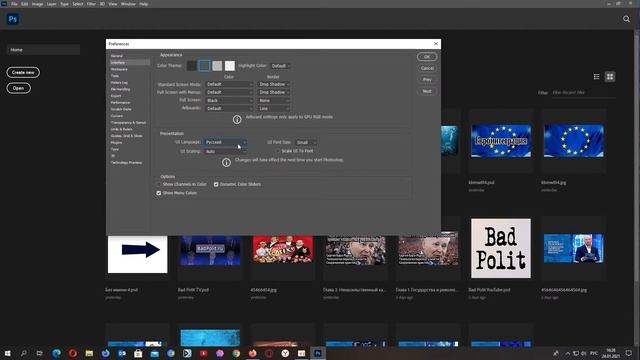Open the Edit menu
The width and height of the screenshot is (640, 360).
click(x=25, y=4)
